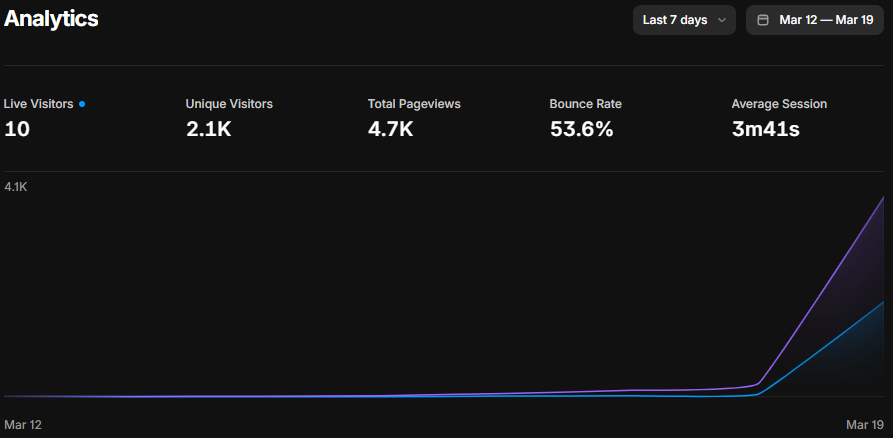Screen dimensions: 893x438
Task: Click the Analytics heading
Action: pos(51,19)
